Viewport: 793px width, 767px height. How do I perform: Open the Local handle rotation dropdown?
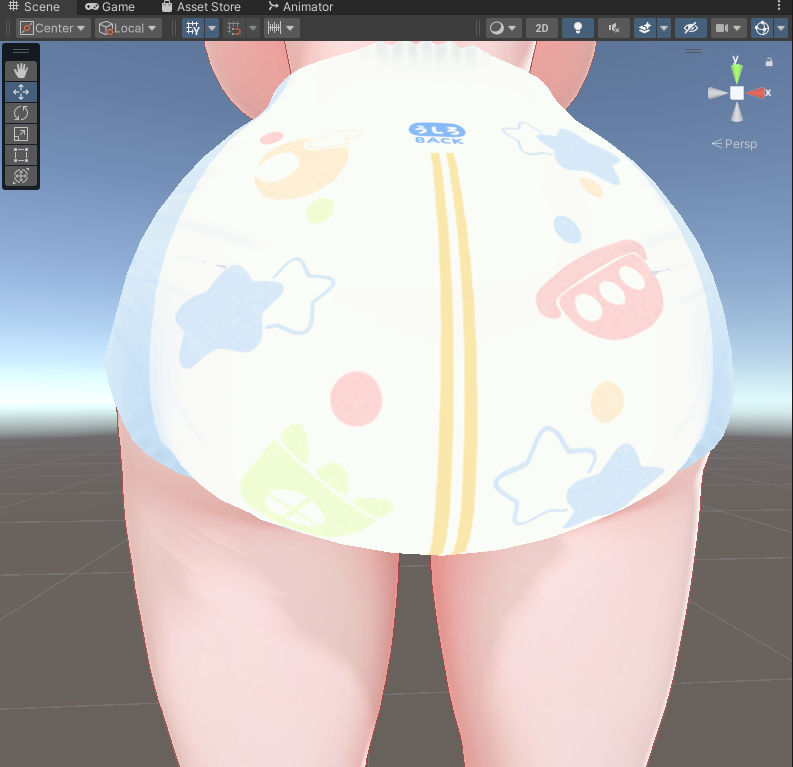click(x=128, y=28)
